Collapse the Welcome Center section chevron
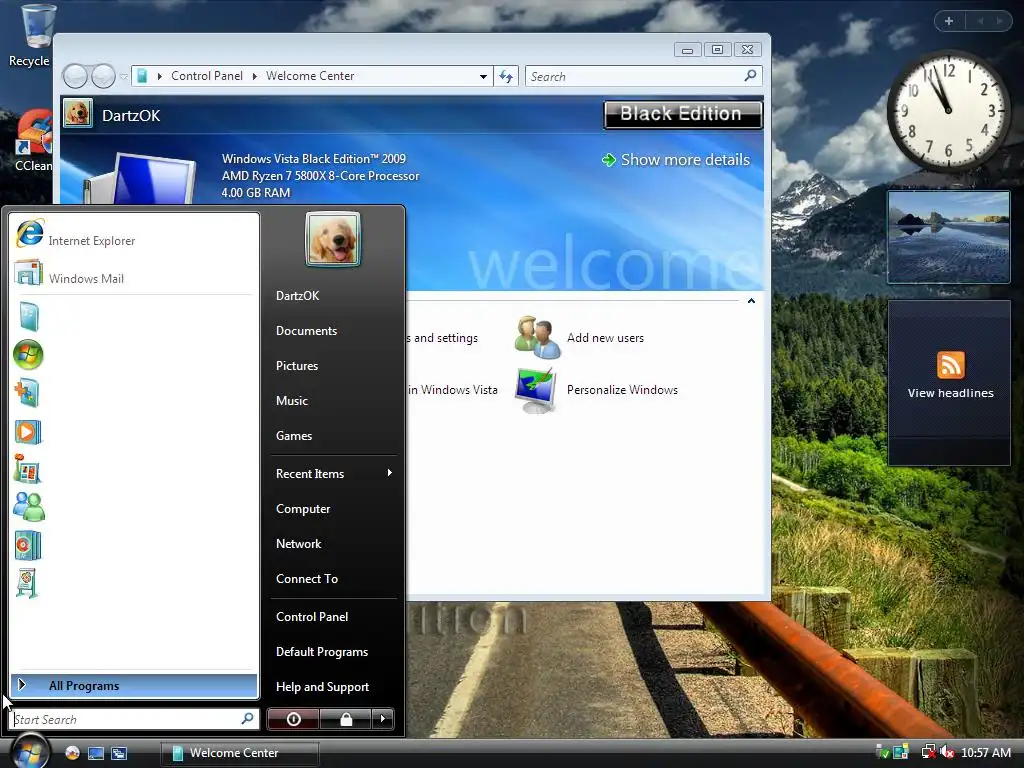Screen dimensions: 1024x768 click(x=751, y=301)
